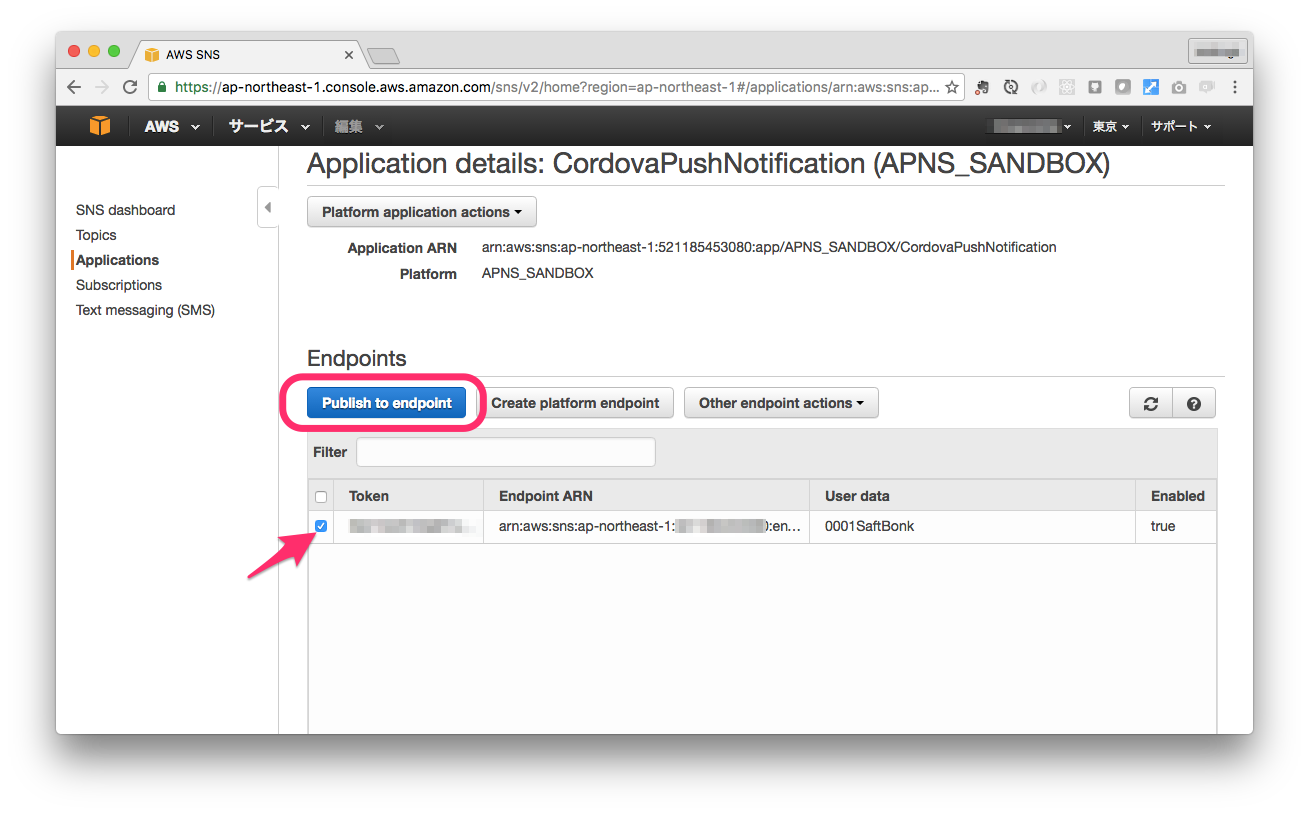Open Platform application actions dropdown
Image resolution: width=1309 pixels, height=814 pixels.
point(422,212)
